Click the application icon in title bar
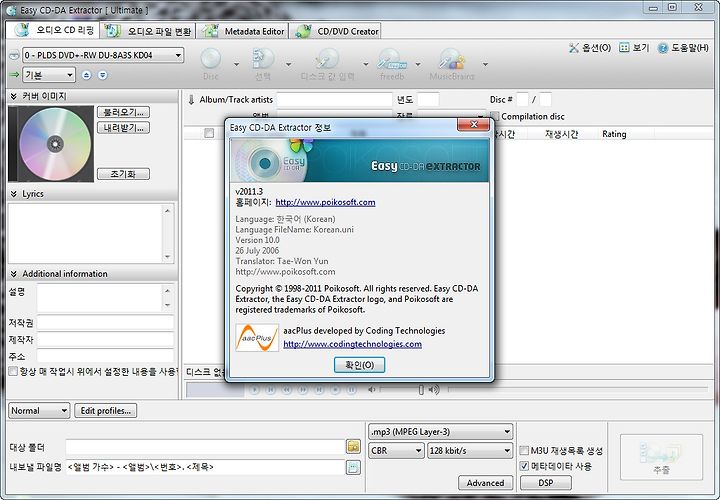Screen dimensions: 720x500 [11, 10]
